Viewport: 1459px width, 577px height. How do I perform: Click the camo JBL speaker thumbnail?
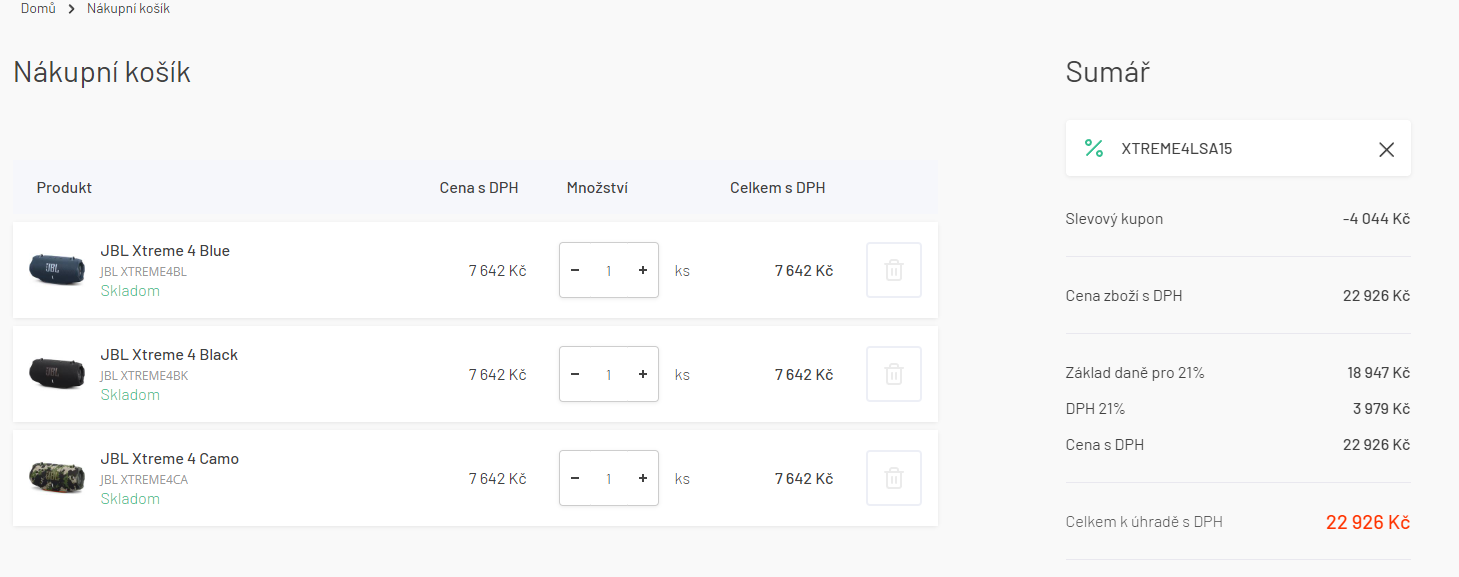(57, 477)
